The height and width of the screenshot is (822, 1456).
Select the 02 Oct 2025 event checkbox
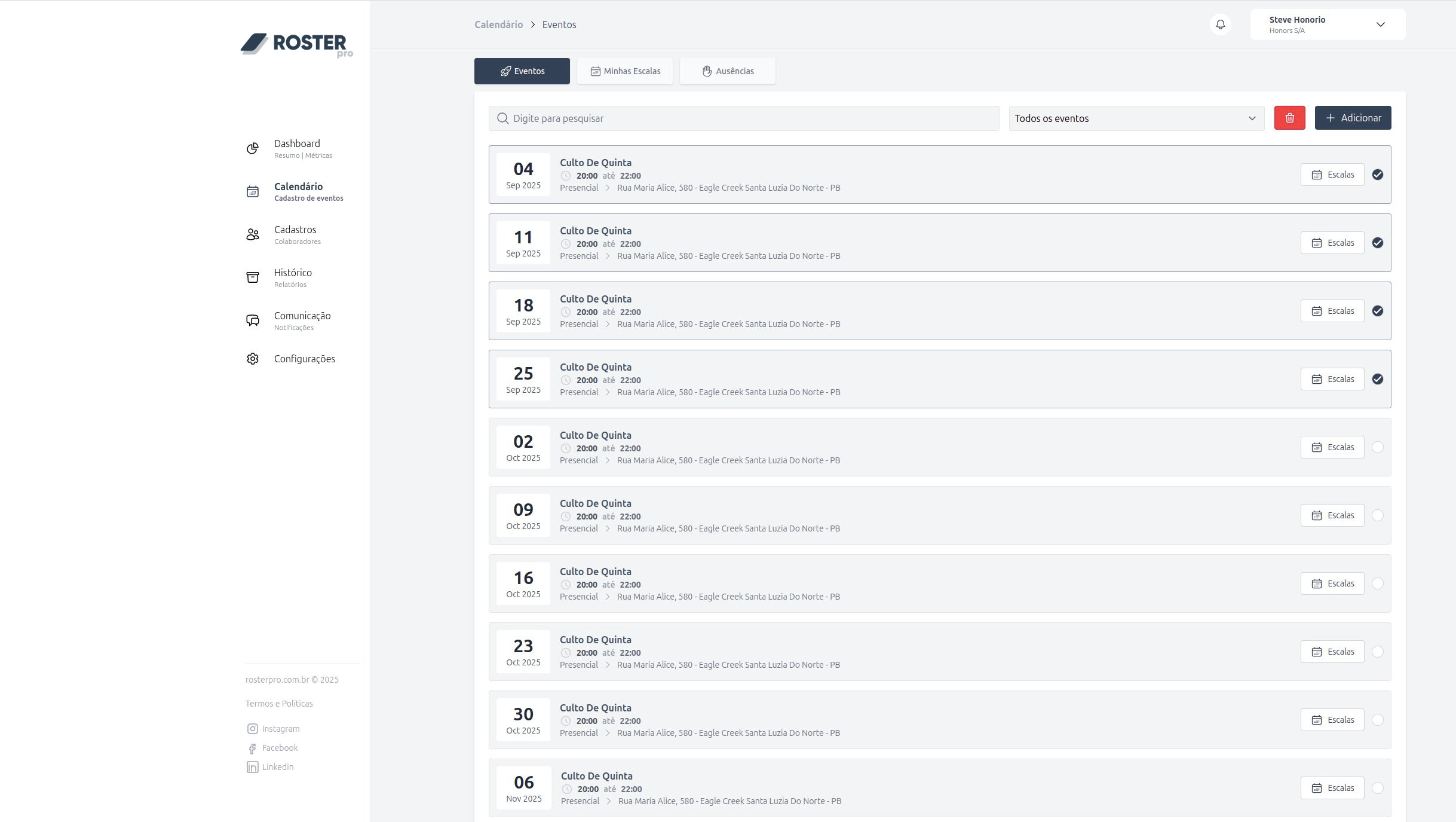[x=1378, y=447]
